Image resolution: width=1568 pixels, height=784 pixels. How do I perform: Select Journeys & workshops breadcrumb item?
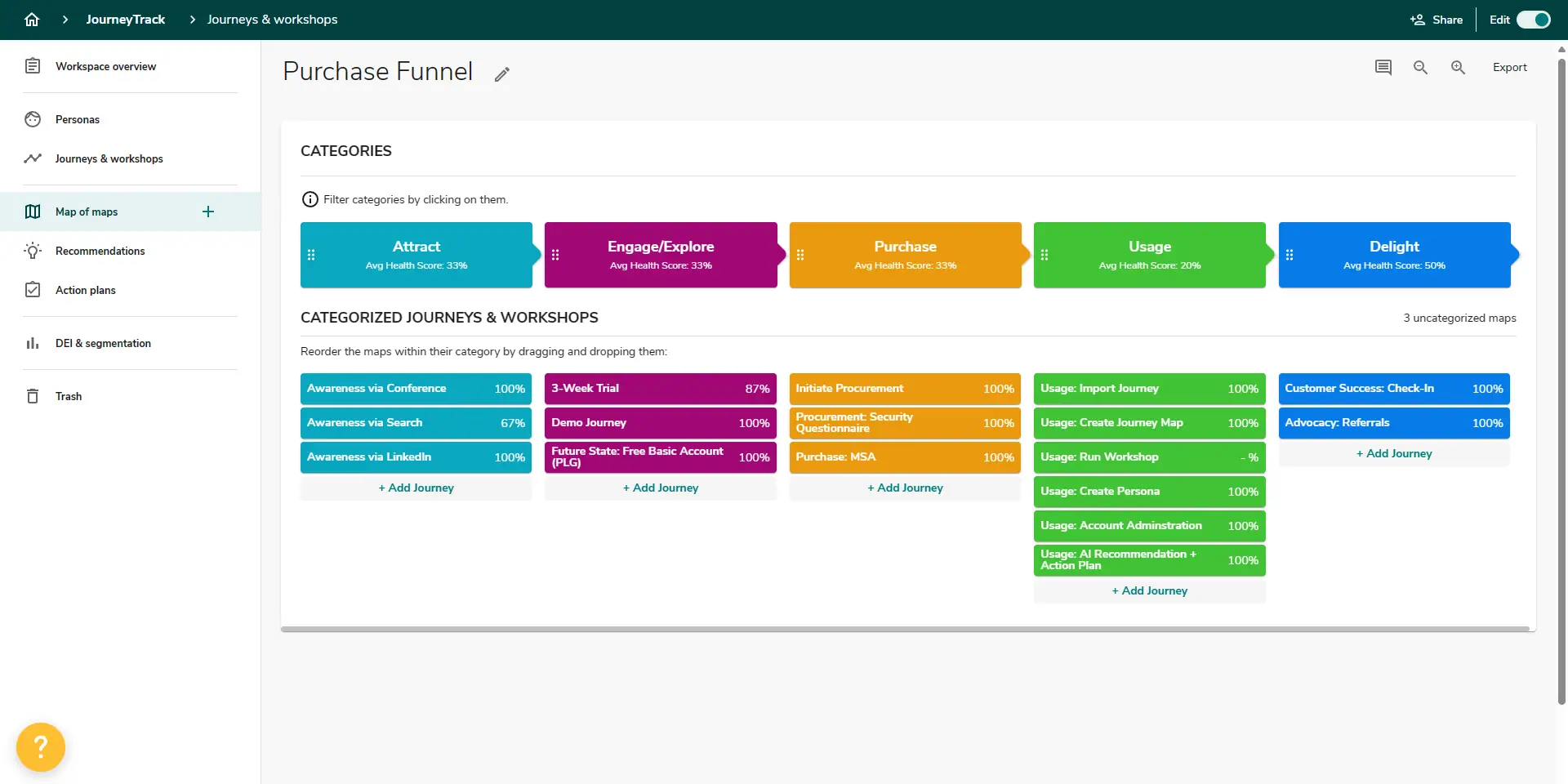pos(271,19)
